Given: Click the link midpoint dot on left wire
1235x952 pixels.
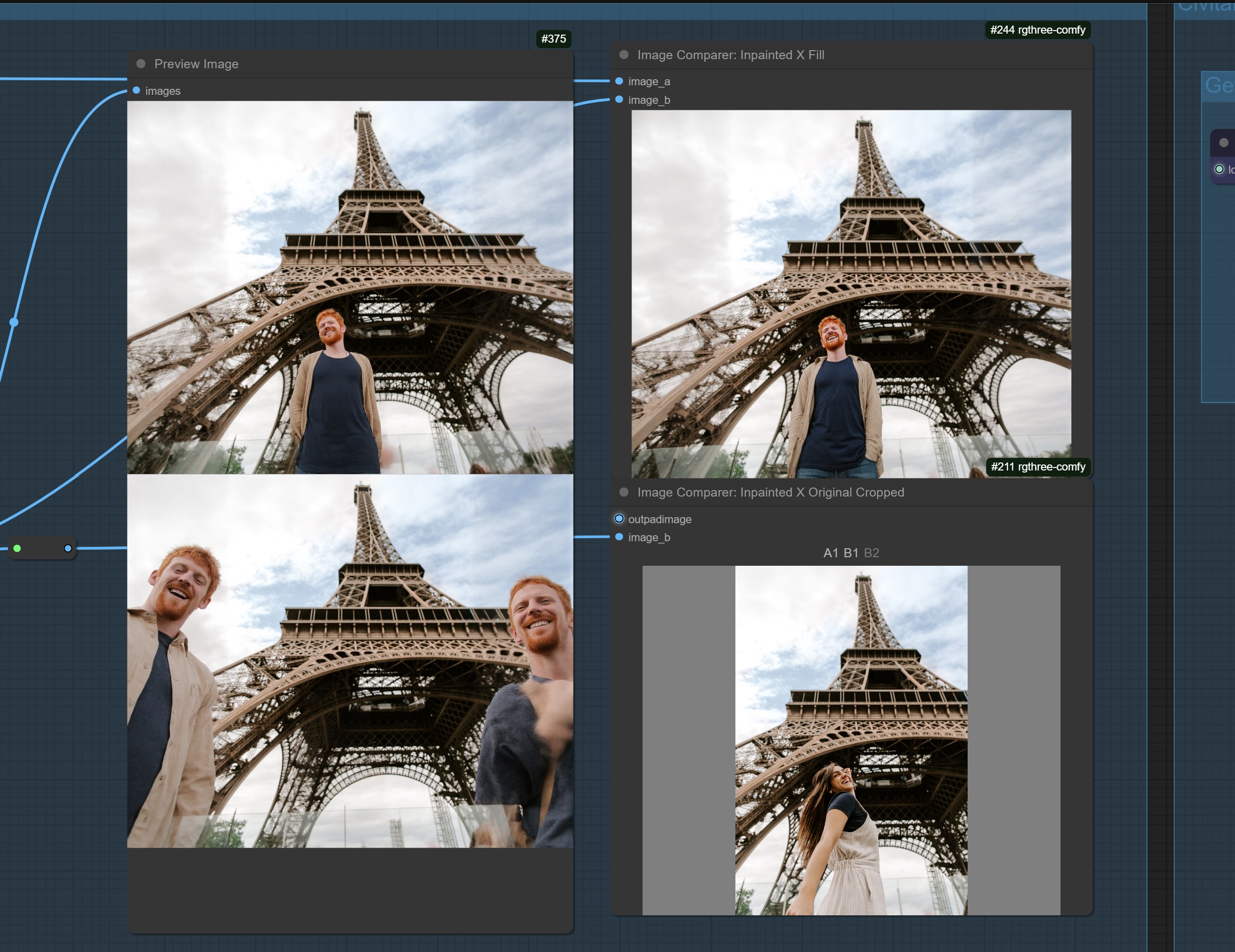Looking at the screenshot, I should coord(14,322).
